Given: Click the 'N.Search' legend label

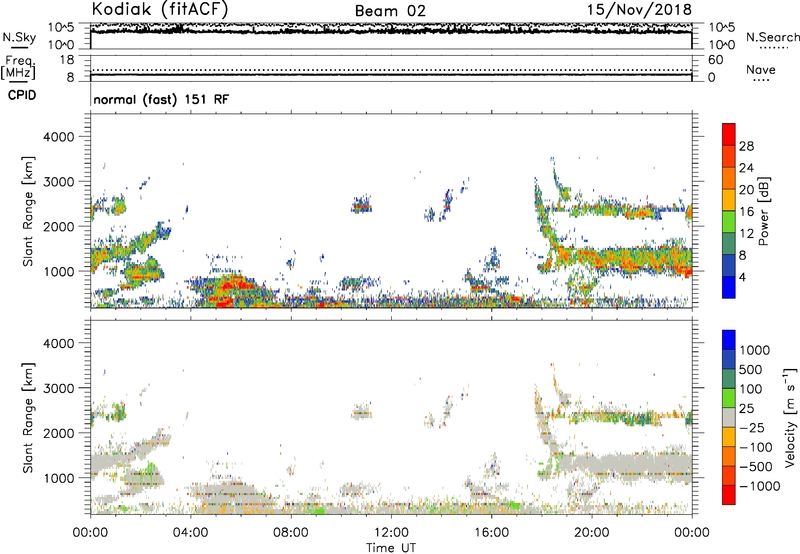Looking at the screenshot, I should [x=772, y=37].
